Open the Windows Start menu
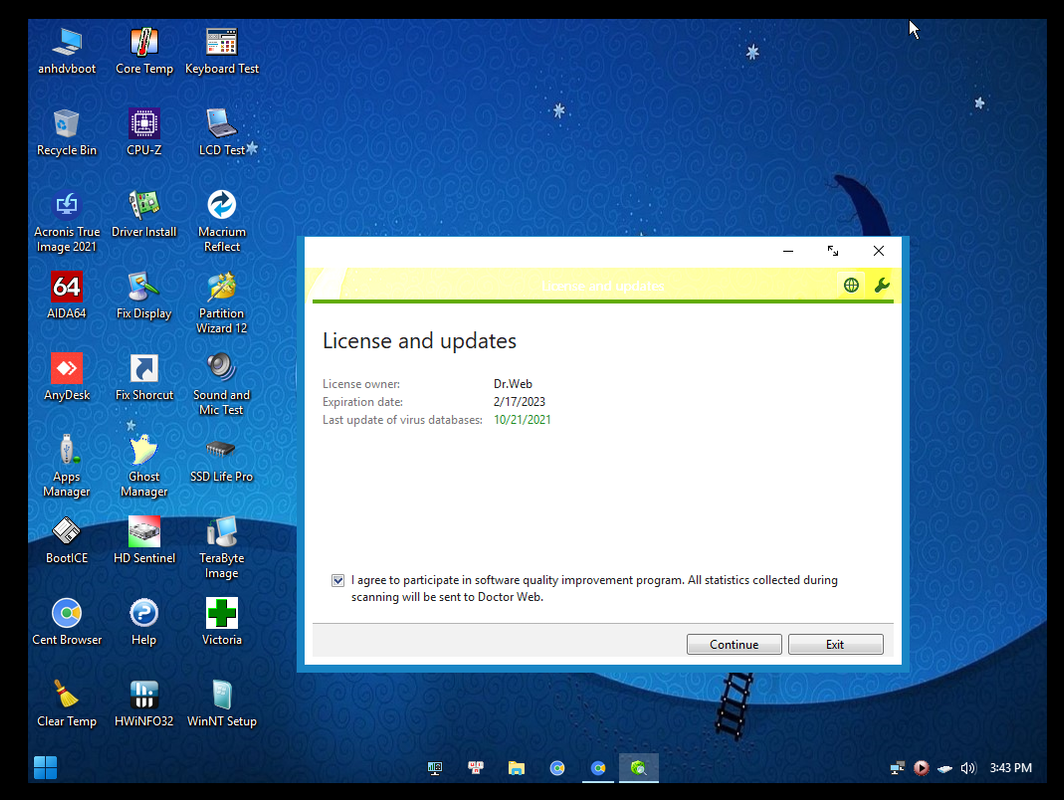 [x=45, y=767]
